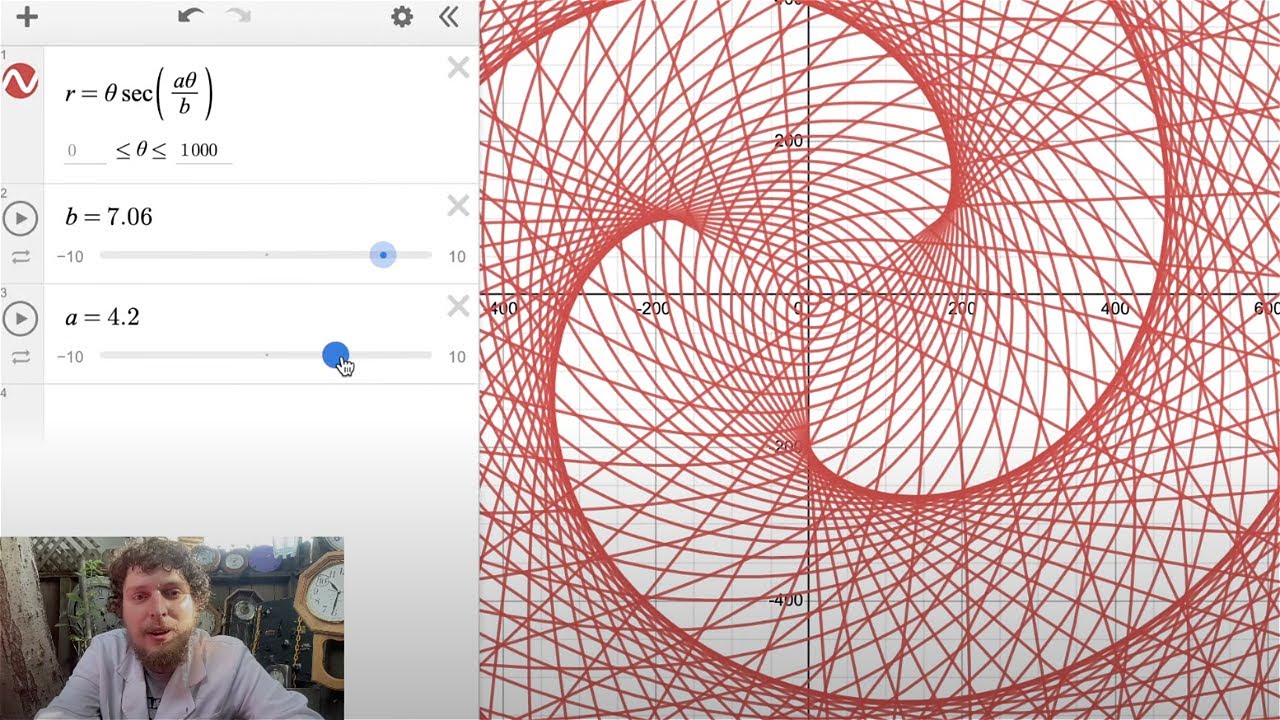
Task: Open the graph settings gear
Action: tap(402, 17)
